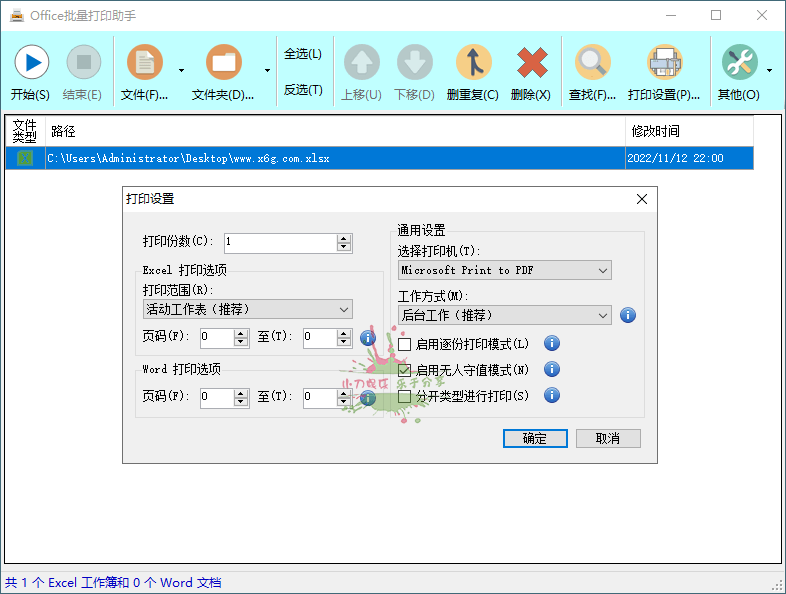Click Select All 全选(L)
Screen dimensions: 786x594
point(303,54)
